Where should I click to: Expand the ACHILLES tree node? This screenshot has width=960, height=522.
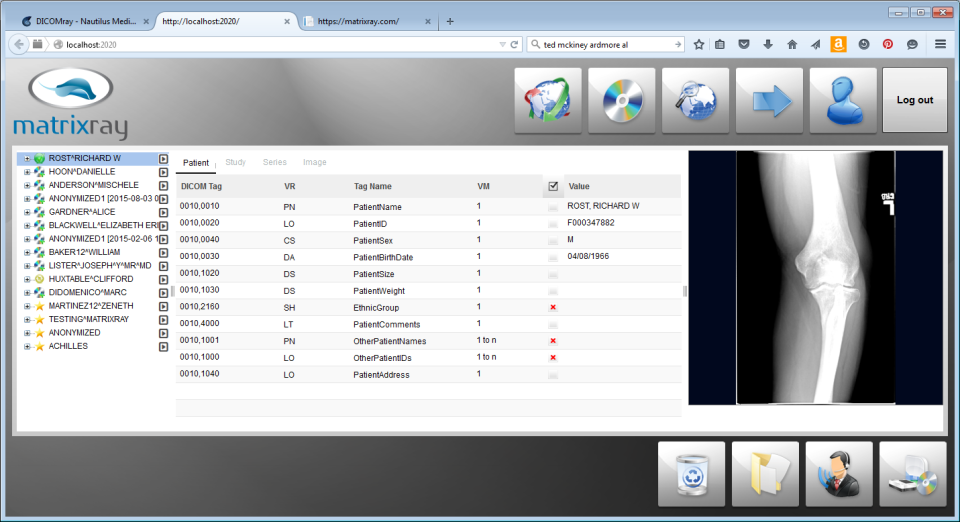(27, 347)
